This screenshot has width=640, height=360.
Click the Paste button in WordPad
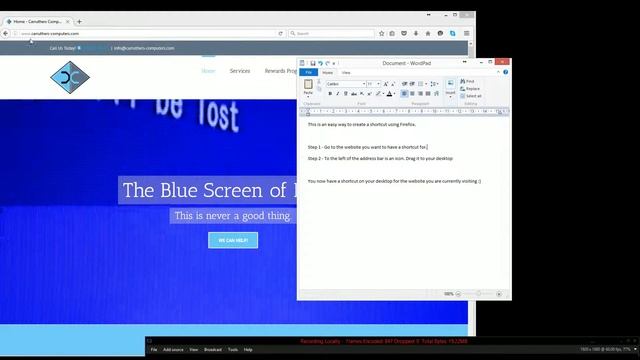point(308,87)
